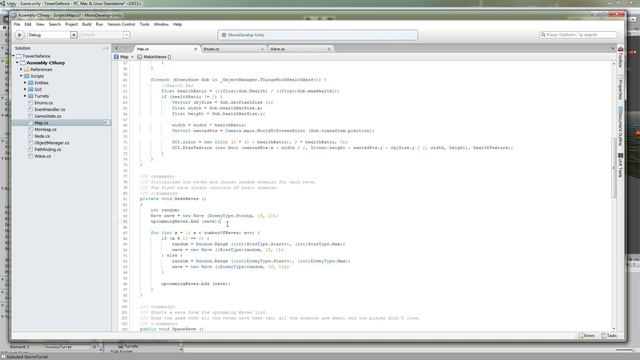
Task: Expand the References folder
Action: pos(21,69)
